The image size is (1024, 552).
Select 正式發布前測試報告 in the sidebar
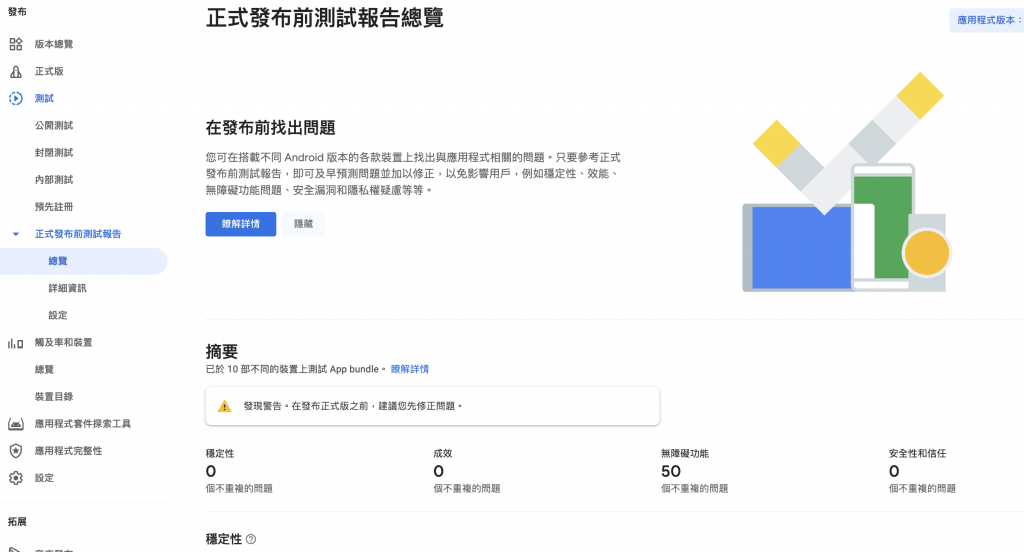78,234
